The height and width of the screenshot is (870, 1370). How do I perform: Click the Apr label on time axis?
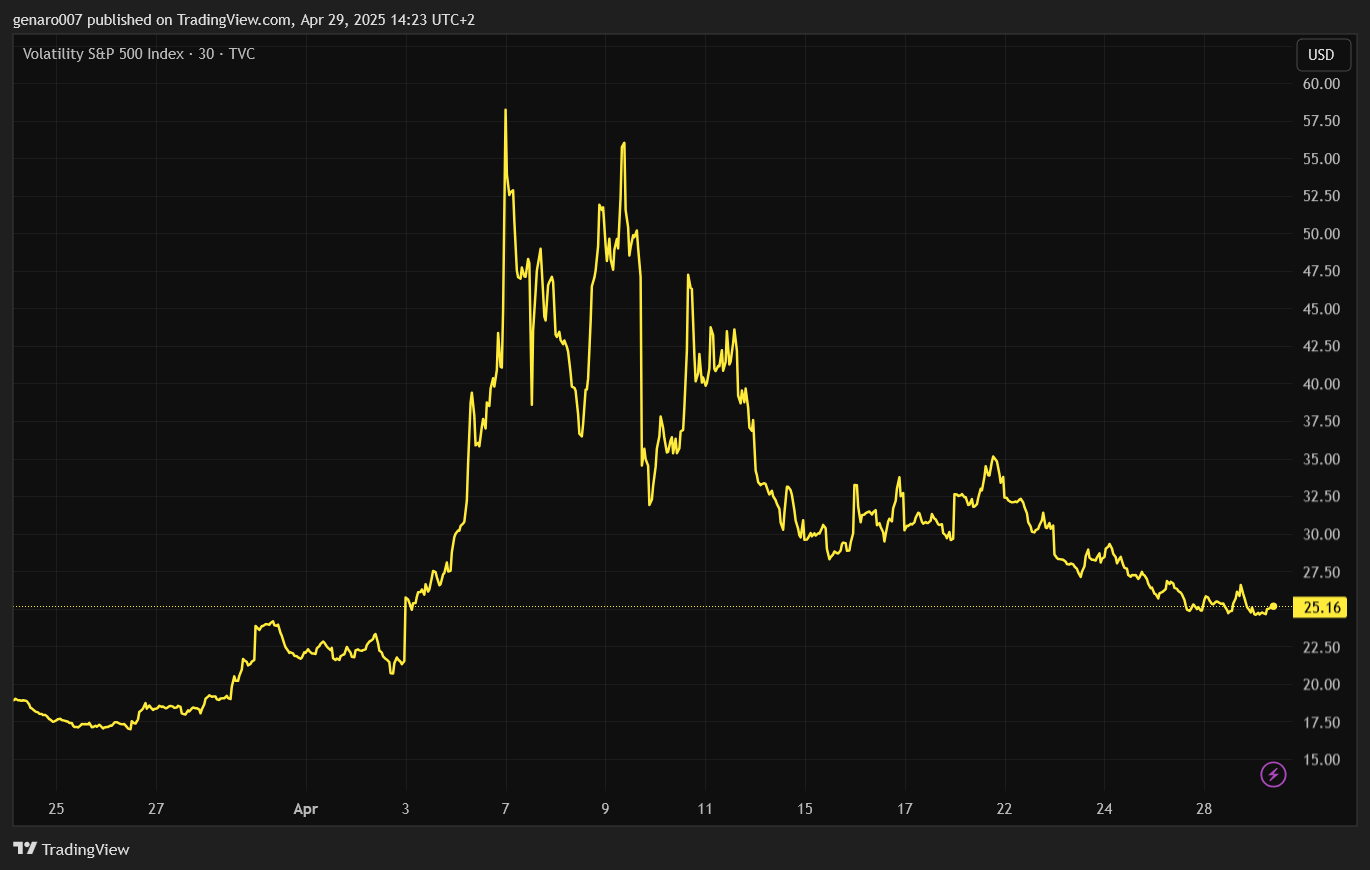pyautogui.click(x=306, y=809)
